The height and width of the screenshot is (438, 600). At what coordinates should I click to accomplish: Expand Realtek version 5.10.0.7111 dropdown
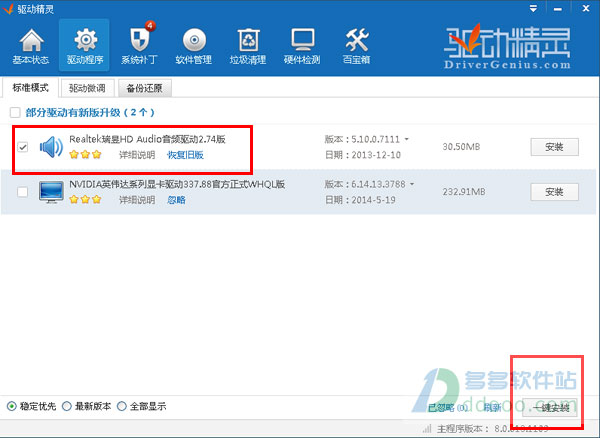pyautogui.click(x=406, y=139)
